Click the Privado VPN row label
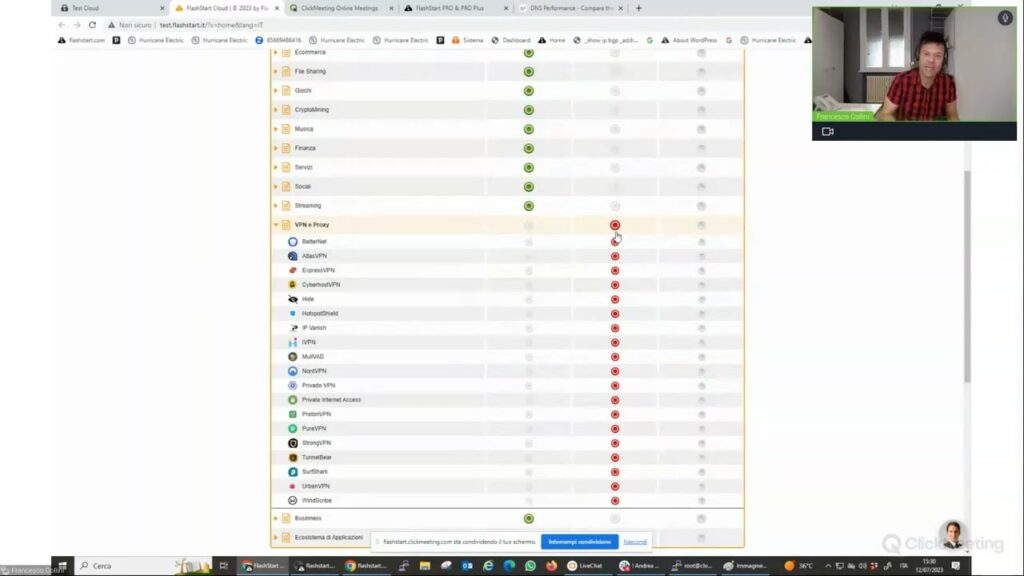Viewport: 1024px width, 576px height. click(318, 385)
